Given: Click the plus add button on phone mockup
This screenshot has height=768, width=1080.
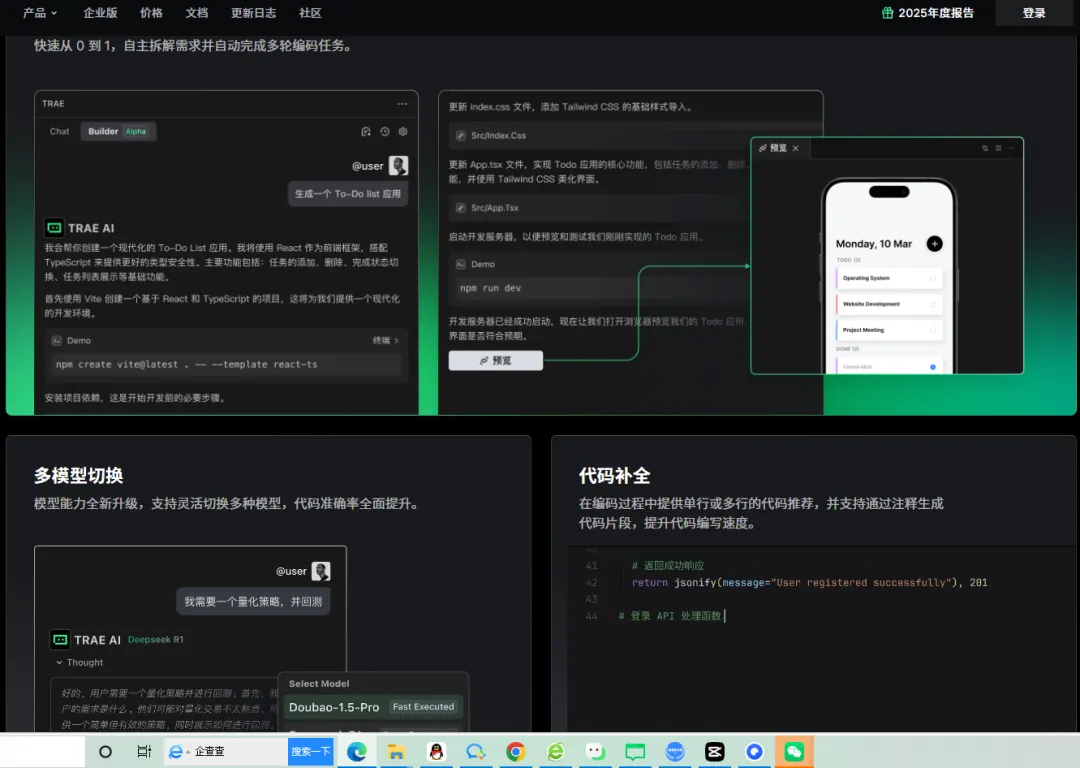Looking at the screenshot, I should tap(935, 244).
